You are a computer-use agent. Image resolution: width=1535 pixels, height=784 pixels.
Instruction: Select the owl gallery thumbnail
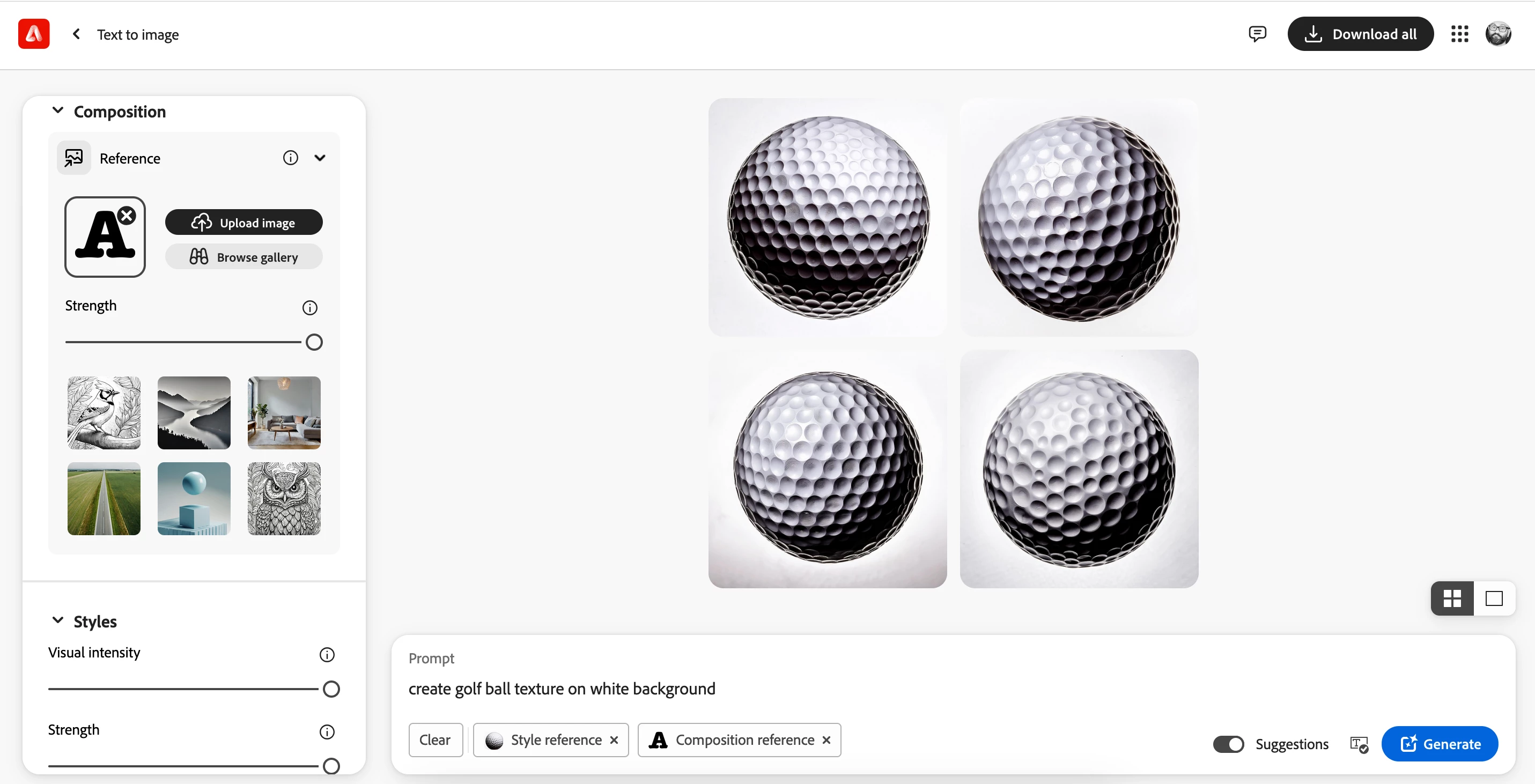[284, 499]
